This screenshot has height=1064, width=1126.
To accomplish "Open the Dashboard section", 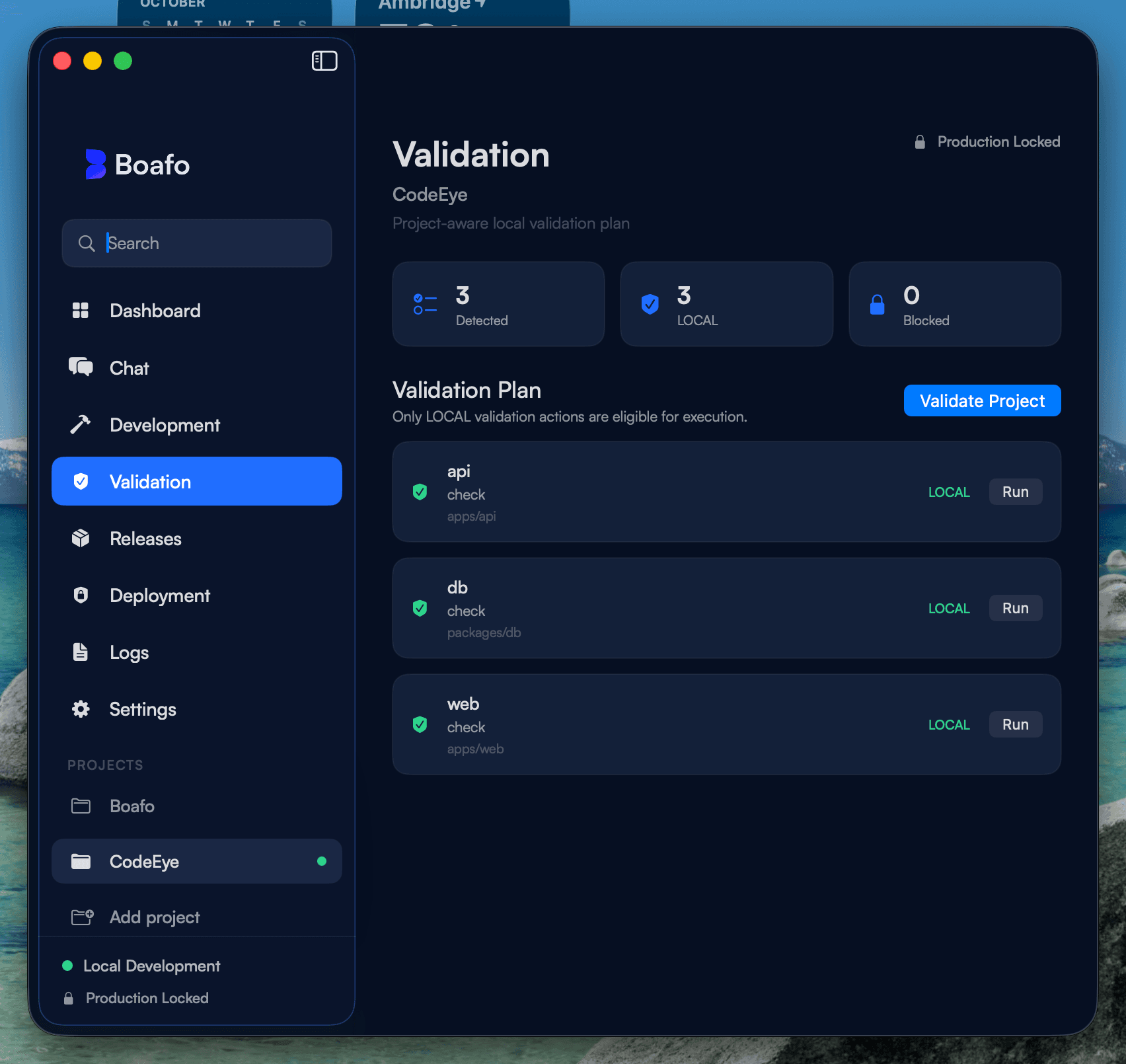I will click(197, 311).
